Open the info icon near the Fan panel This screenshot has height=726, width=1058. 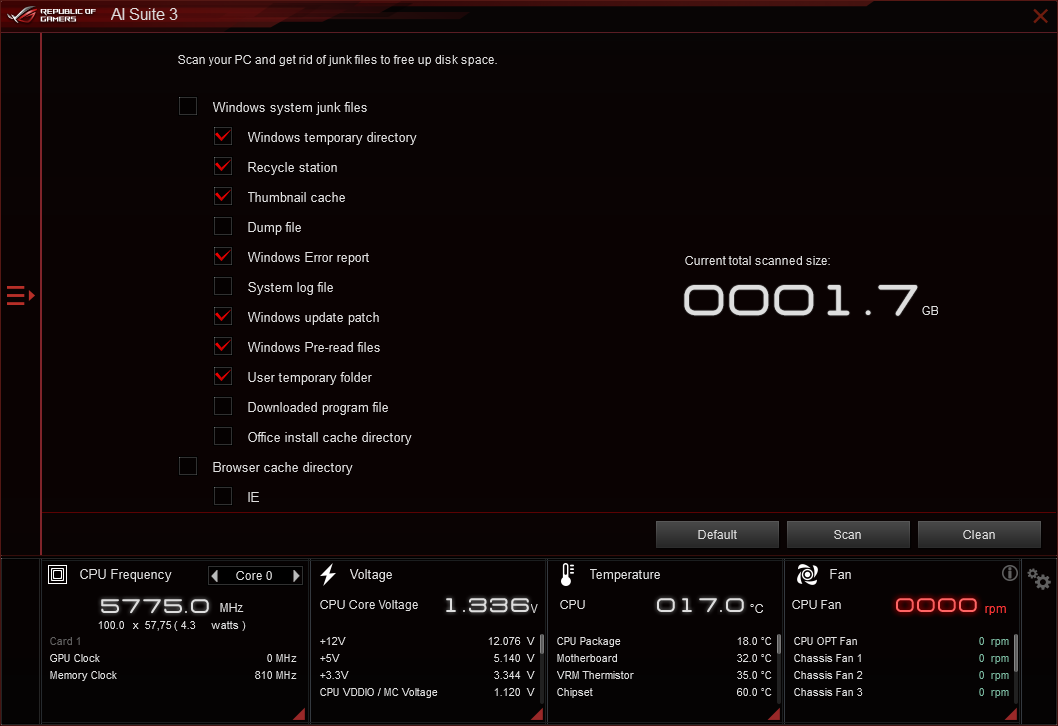[1010, 573]
